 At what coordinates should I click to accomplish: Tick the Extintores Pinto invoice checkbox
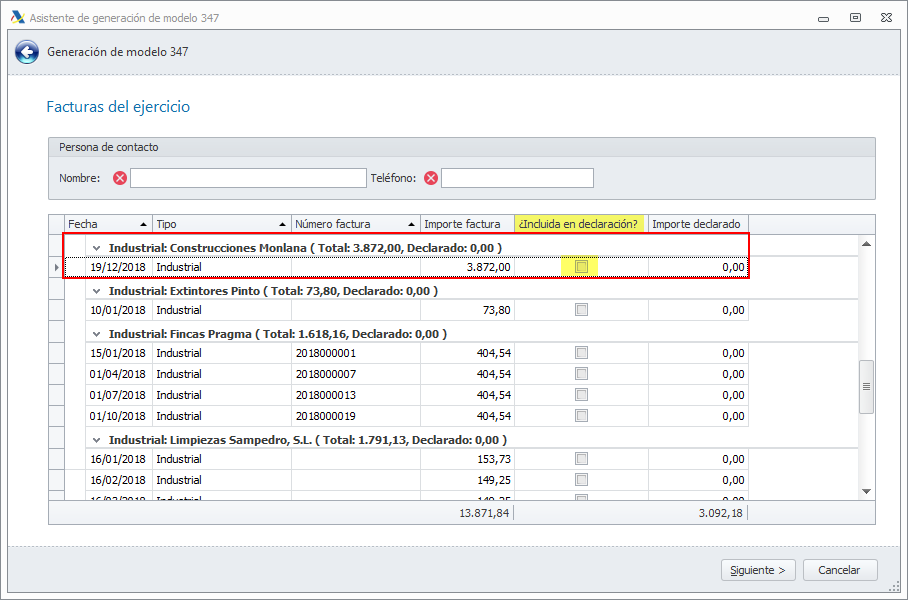tap(581, 311)
